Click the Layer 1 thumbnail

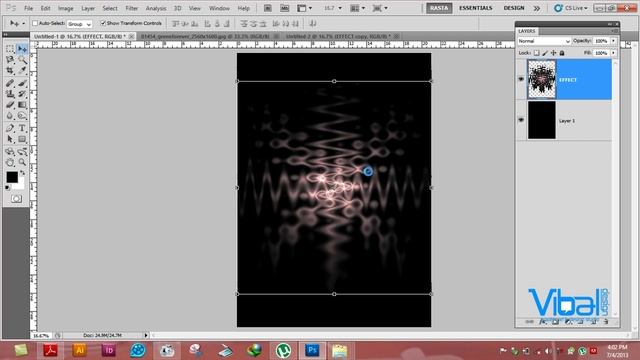542,120
